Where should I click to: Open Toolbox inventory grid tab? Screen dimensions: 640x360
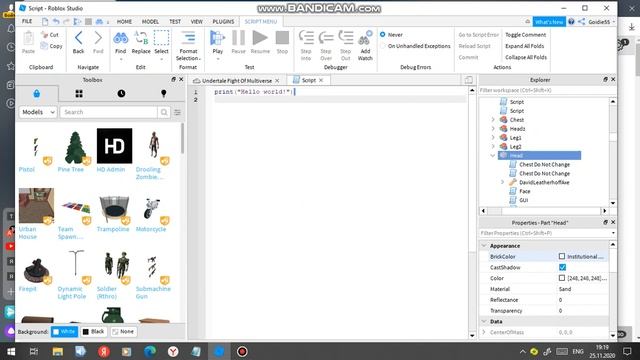tap(79, 93)
